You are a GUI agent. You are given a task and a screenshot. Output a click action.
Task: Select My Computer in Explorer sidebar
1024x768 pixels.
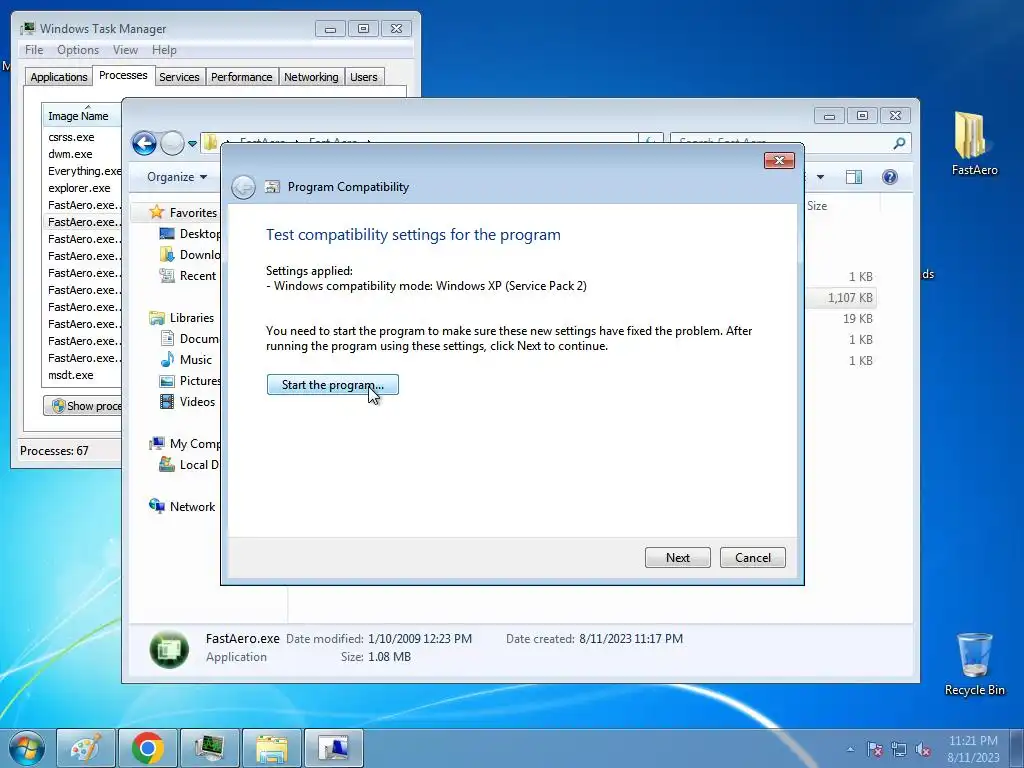185,443
